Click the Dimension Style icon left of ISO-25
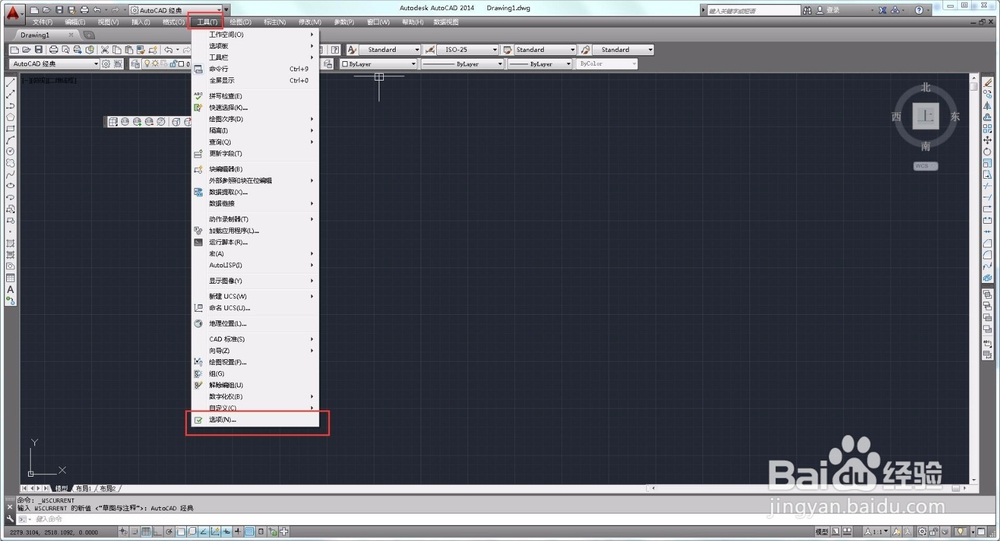1000x541 pixels. (x=430, y=50)
